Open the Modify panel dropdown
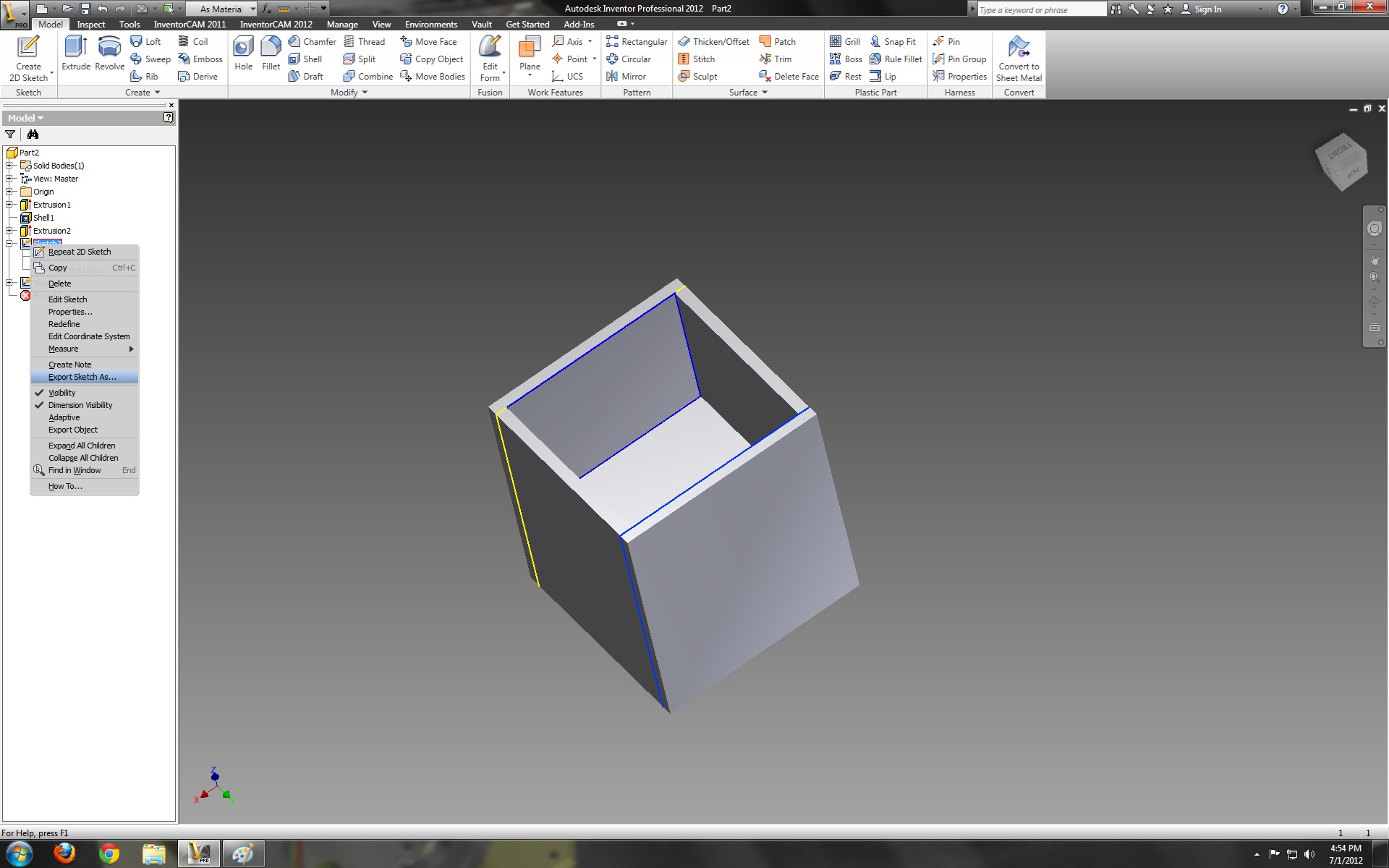The image size is (1389, 868). coord(349,93)
